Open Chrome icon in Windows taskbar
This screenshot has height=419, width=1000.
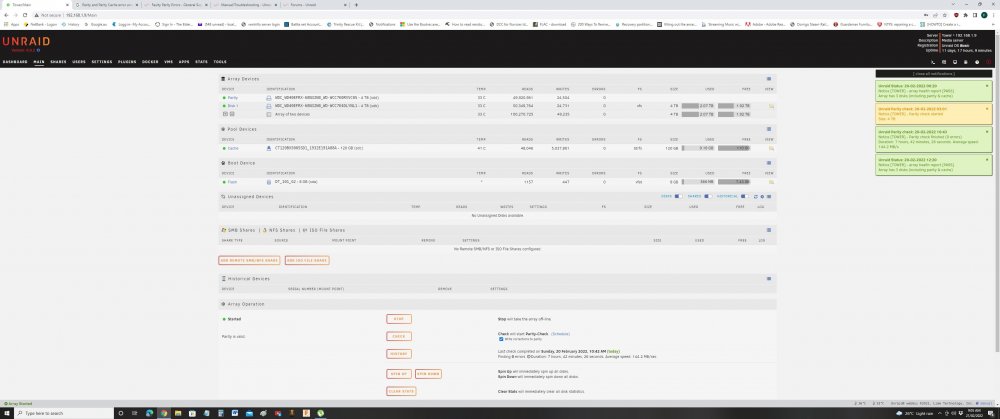[163, 413]
